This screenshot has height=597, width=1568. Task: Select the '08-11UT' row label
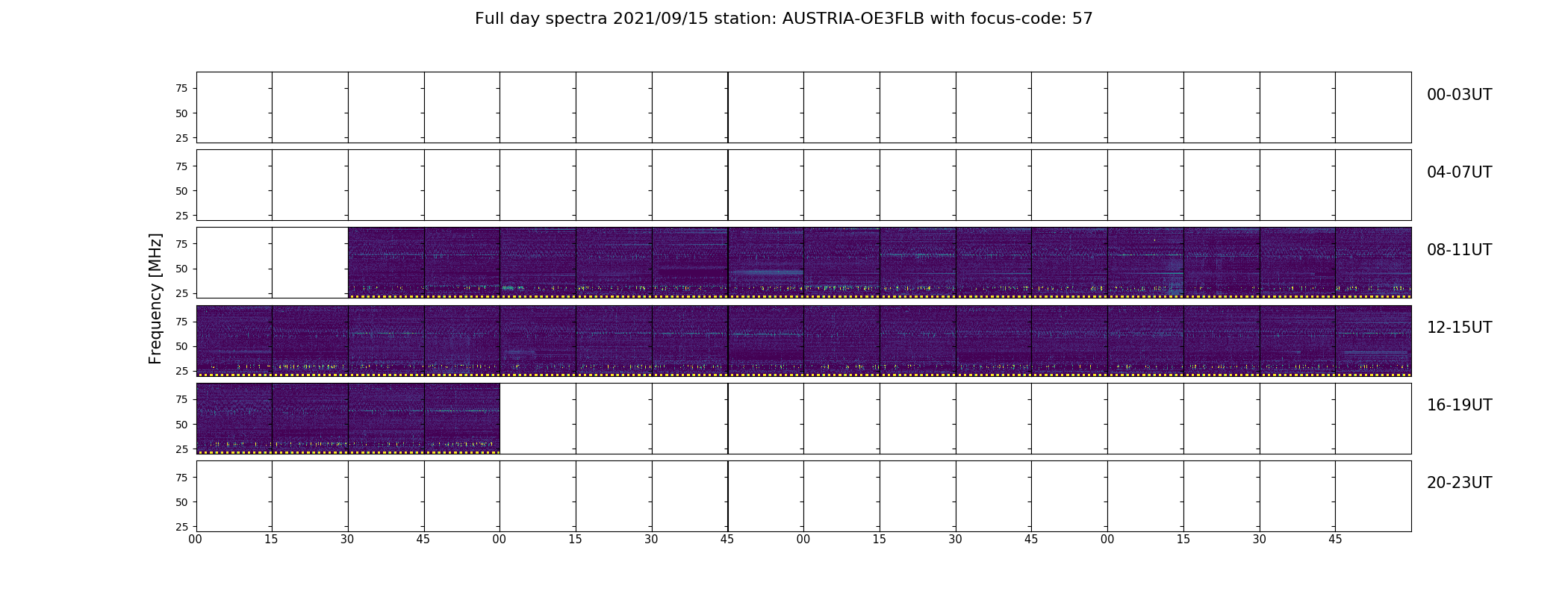coord(1459,250)
